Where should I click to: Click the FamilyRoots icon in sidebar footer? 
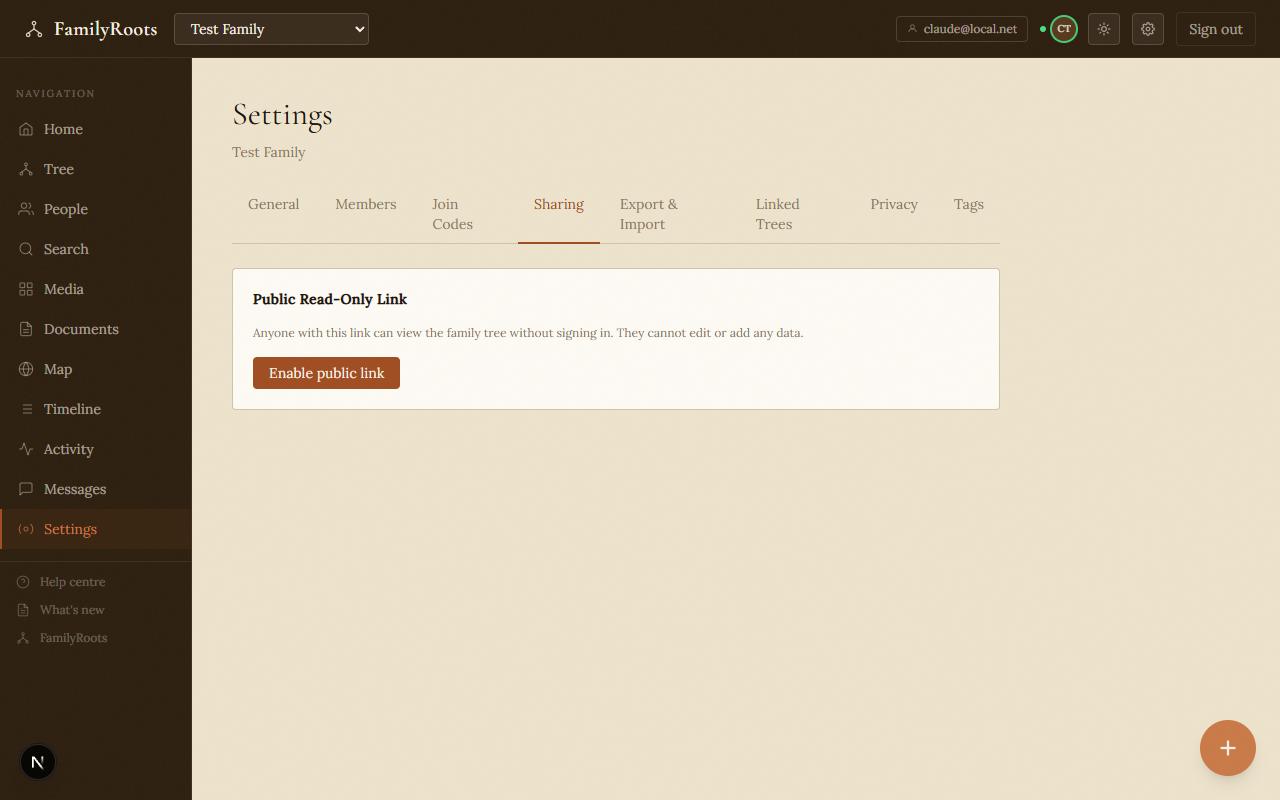tap(23, 638)
